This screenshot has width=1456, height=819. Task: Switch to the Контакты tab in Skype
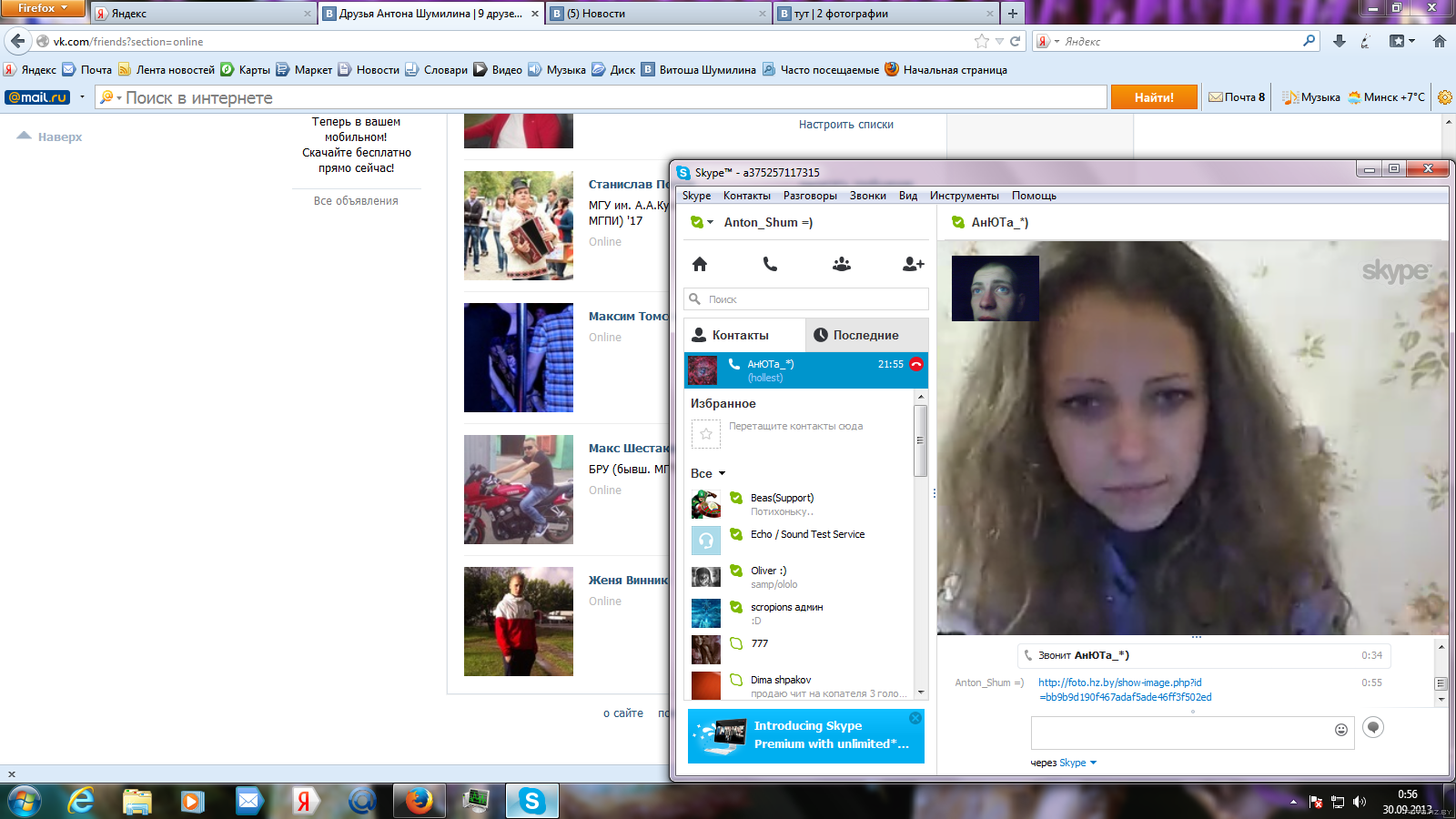[x=744, y=335]
